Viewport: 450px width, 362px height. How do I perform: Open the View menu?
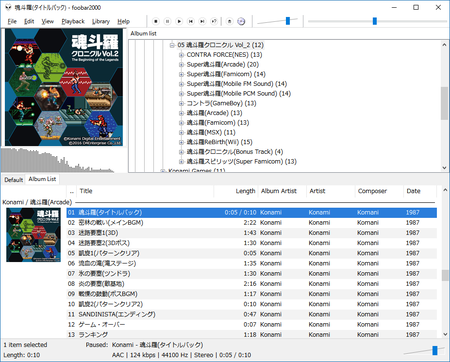pos(48,21)
